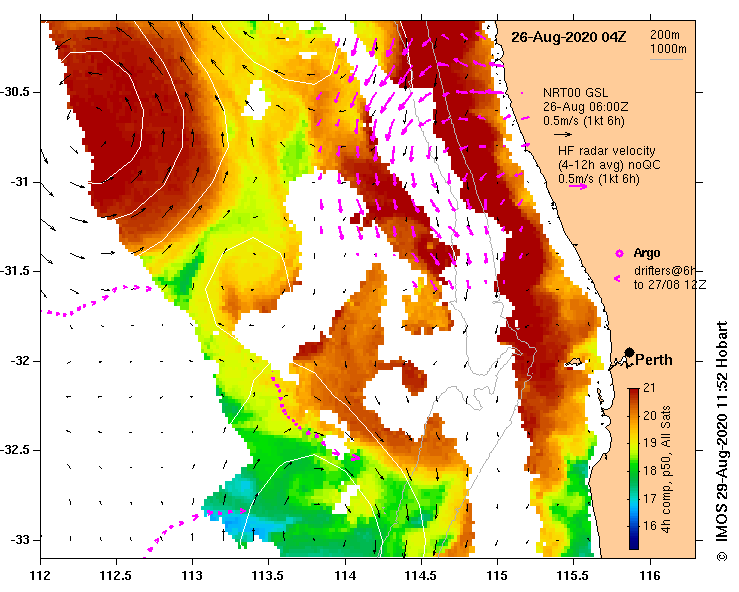Click latitude axis label -30.5
Image resolution: width=739 pixels, height=592 pixels.
tap(15, 92)
